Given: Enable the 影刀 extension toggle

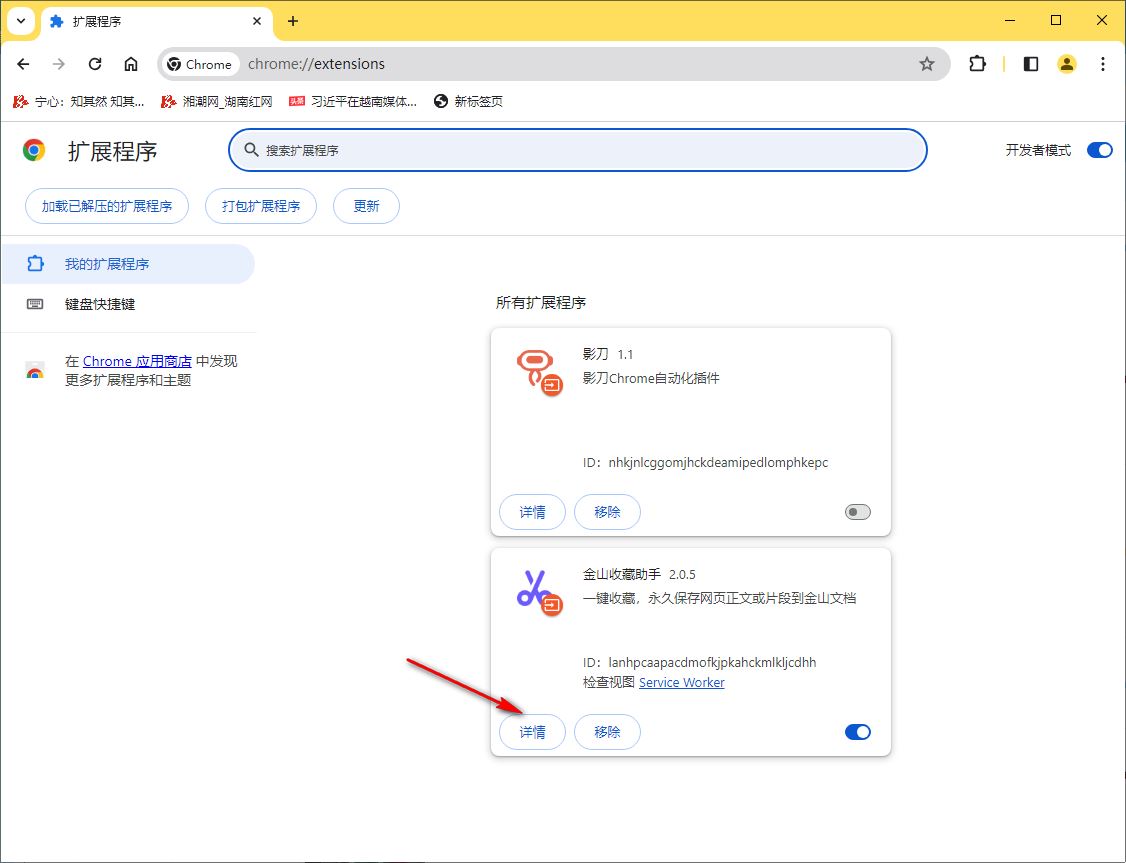Looking at the screenshot, I should [x=857, y=512].
